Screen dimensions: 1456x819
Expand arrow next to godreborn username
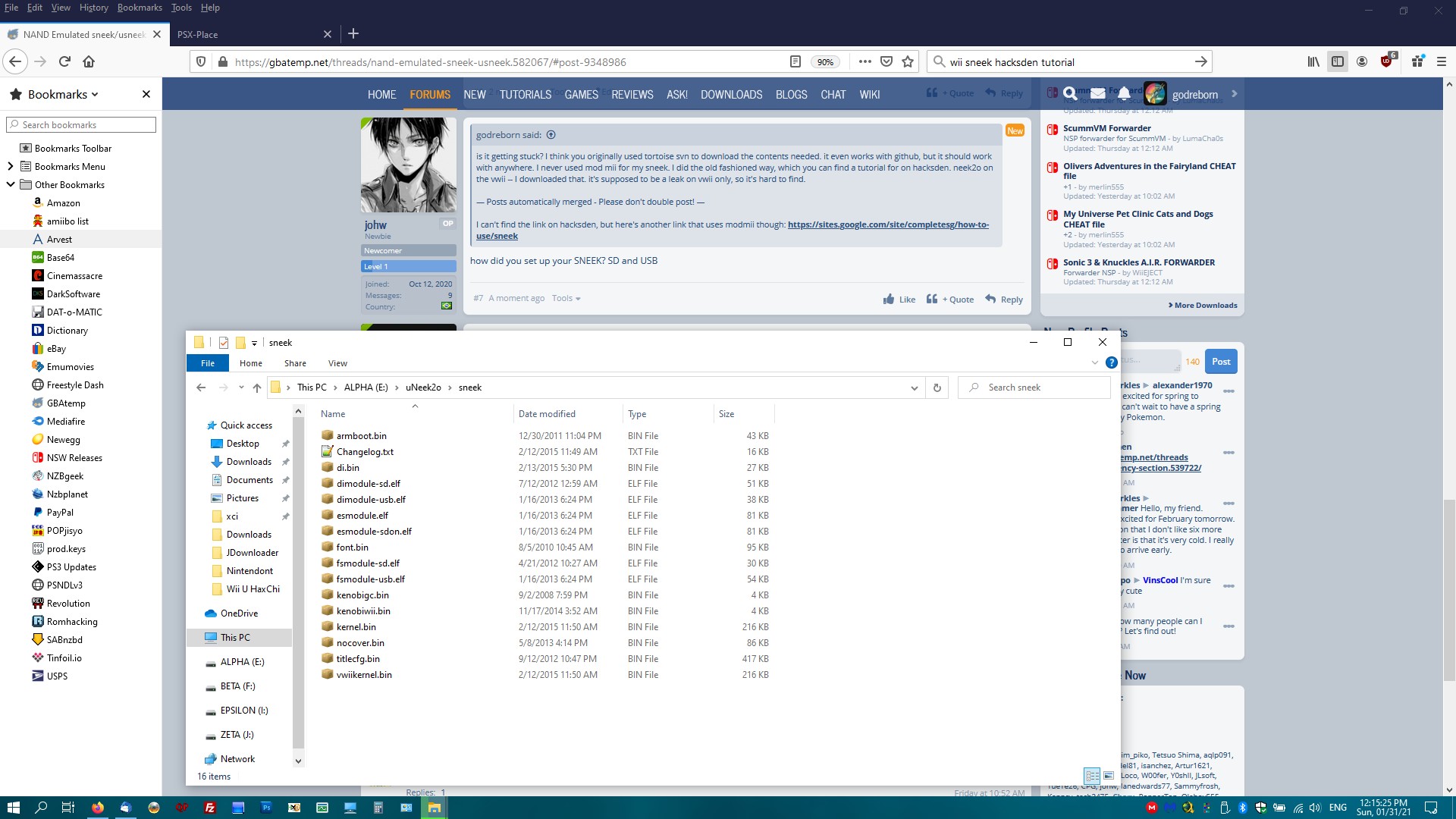click(x=1235, y=94)
